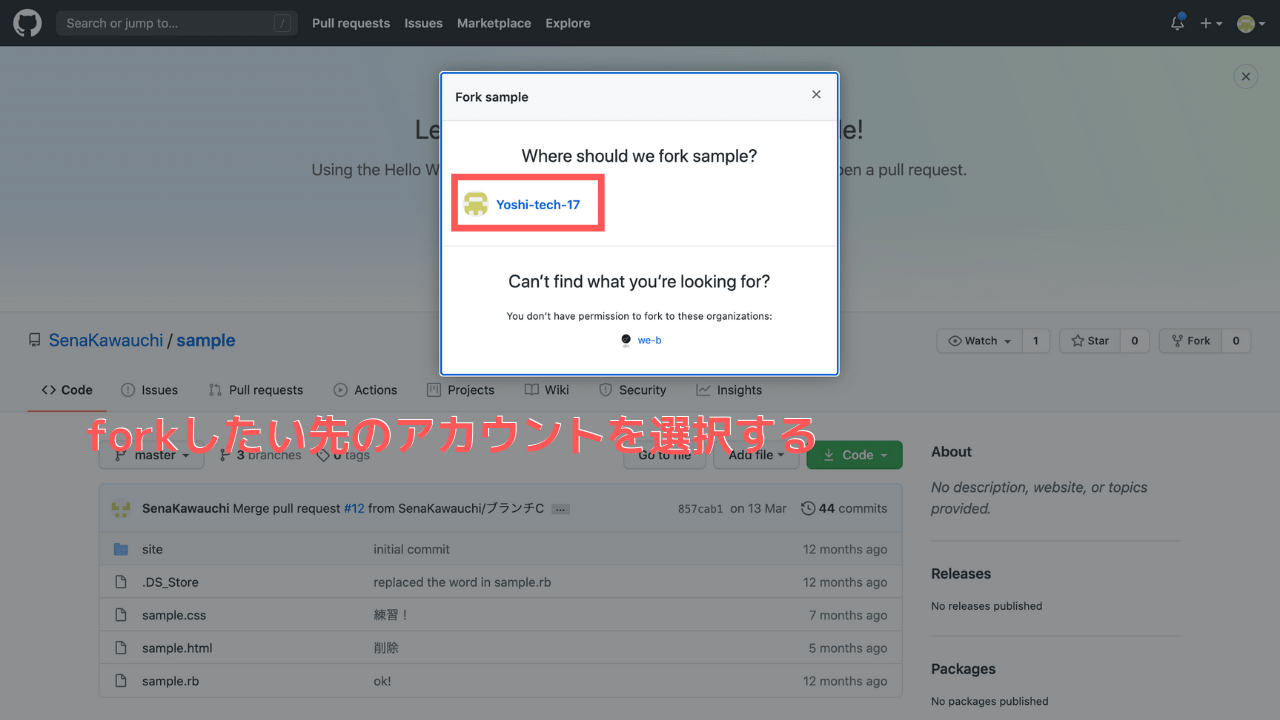Select Marketplace in the top menu
Screen dimensions: 1280x720
click(x=494, y=22)
